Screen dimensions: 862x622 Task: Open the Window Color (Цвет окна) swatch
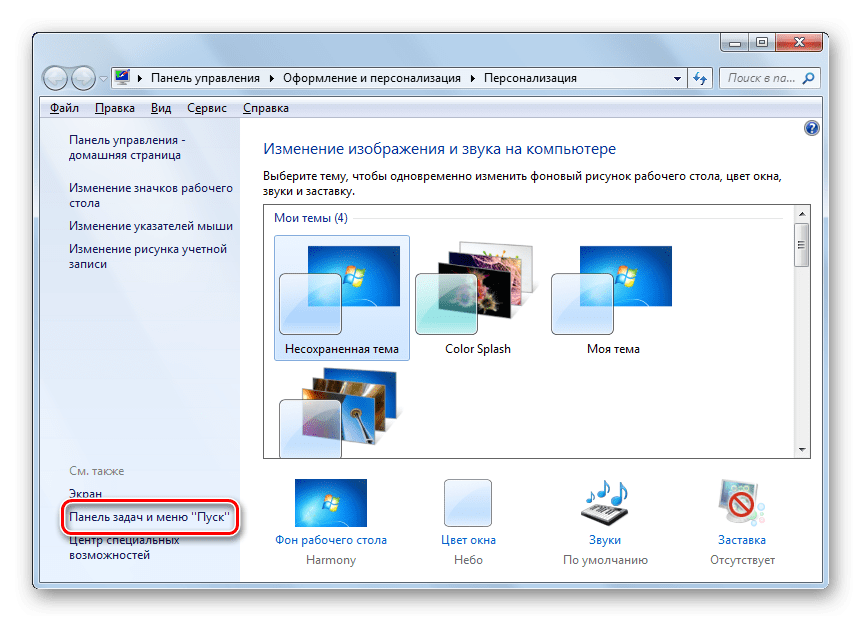tap(468, 503)
